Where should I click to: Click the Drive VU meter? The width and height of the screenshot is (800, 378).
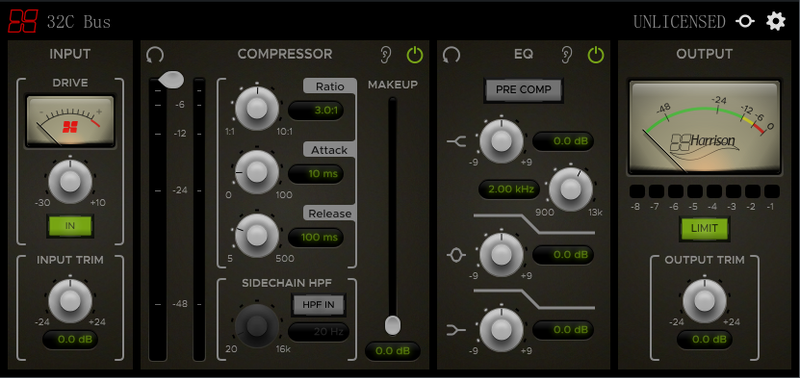point(70,121)
